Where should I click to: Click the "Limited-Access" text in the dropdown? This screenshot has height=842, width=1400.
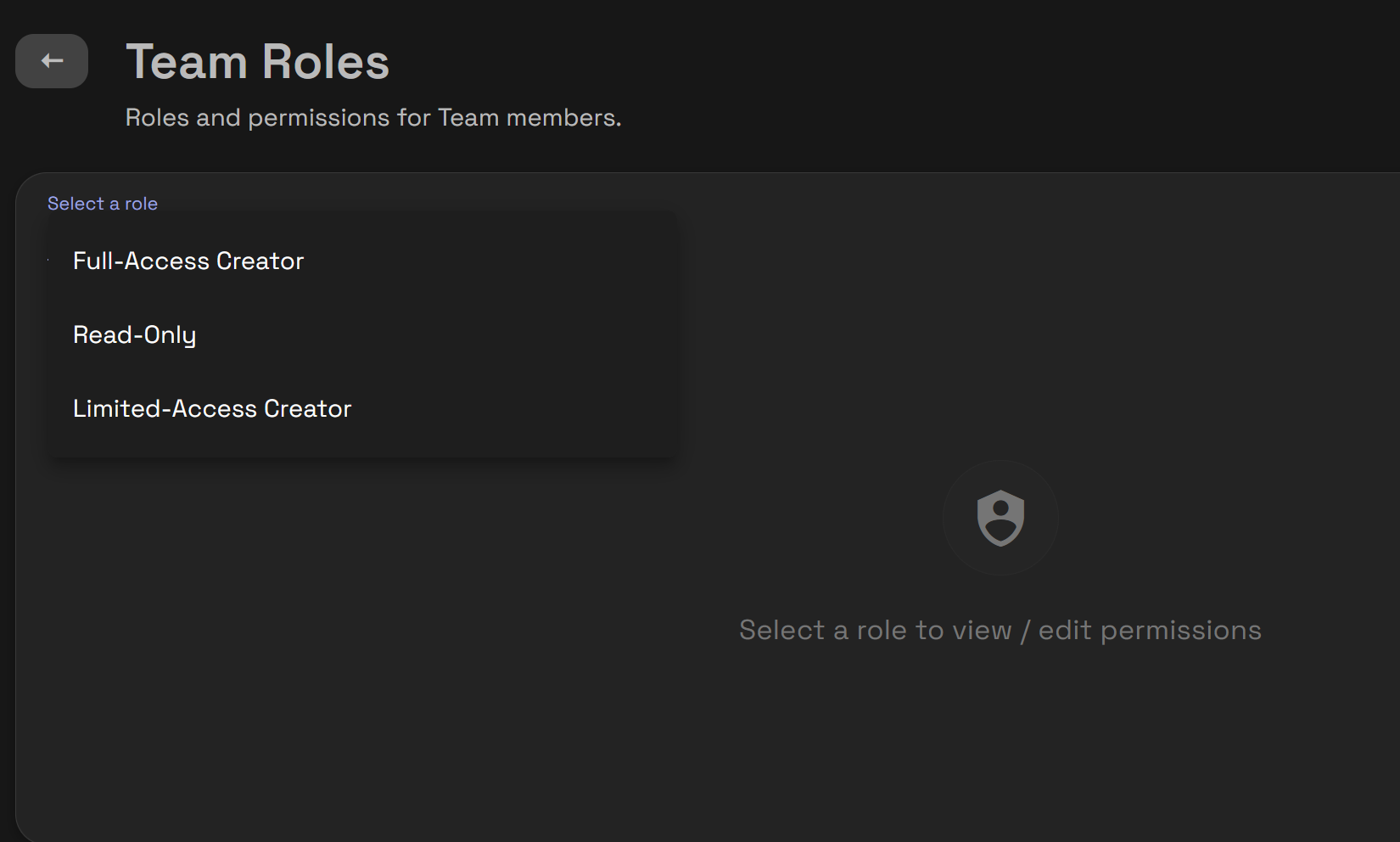coord(165,408)
